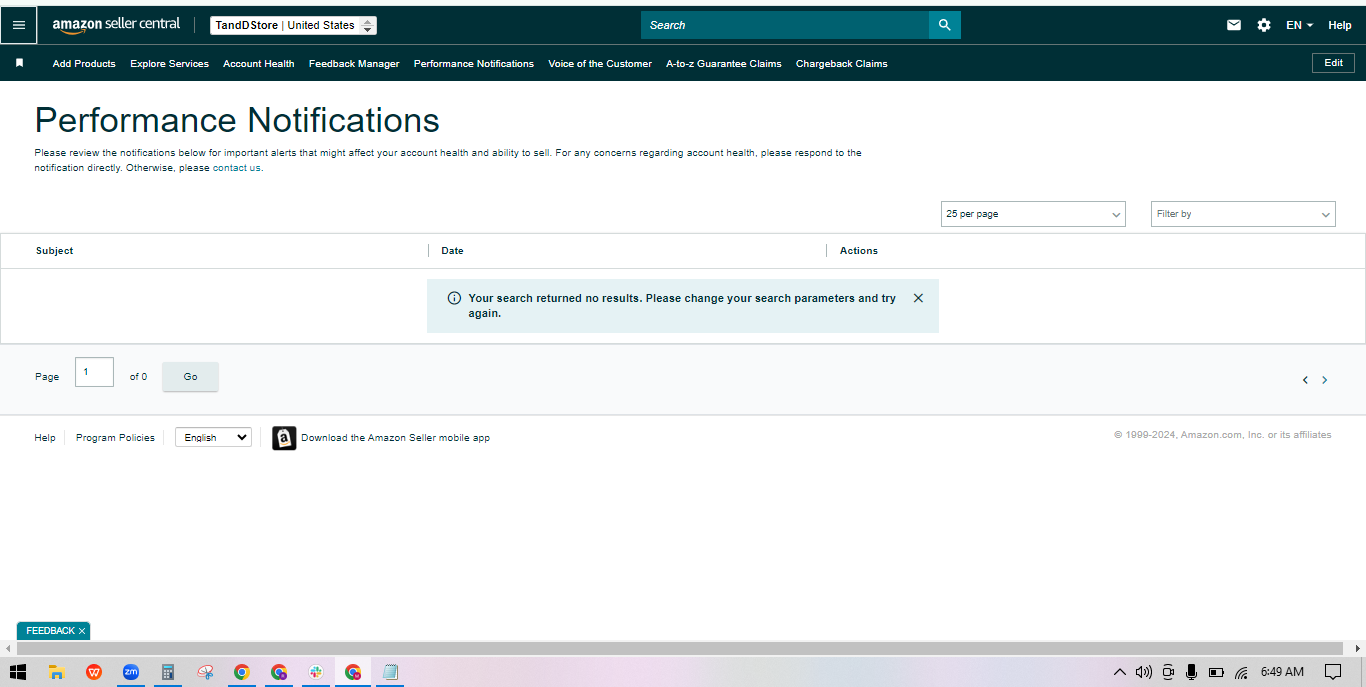Screen dimensions: 1366x687
Task: Open the hamburger navigation menu
Action: pos(18,25)
